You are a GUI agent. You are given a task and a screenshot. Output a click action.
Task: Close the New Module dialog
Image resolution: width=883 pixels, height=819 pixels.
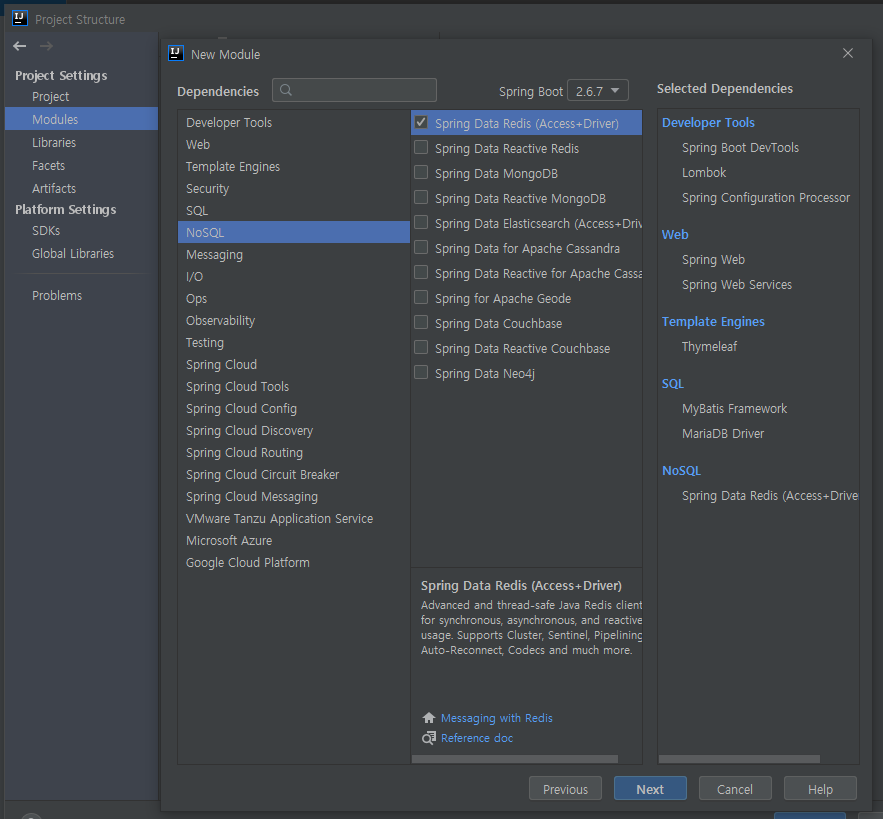point(848,53)
